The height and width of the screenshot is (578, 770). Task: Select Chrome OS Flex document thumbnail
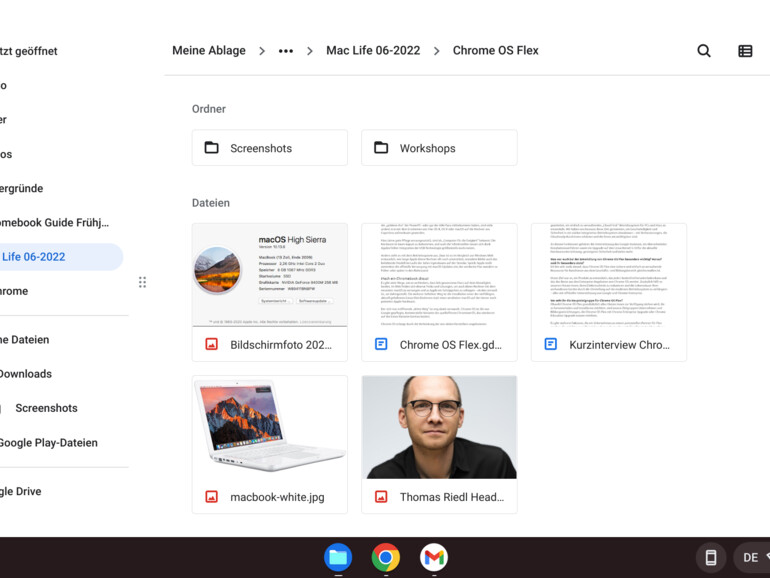[x=439, y=275]
